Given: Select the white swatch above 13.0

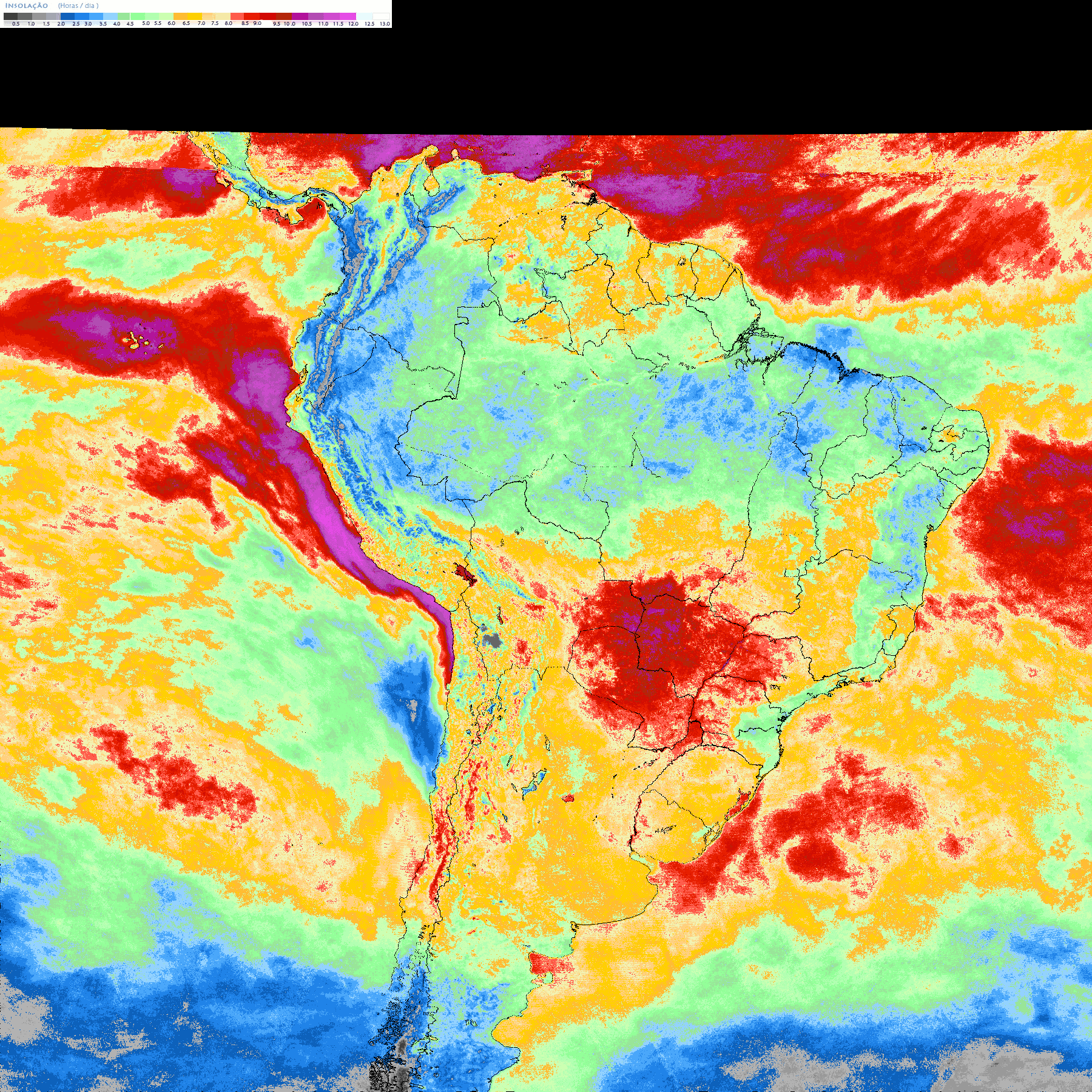Looking at the screenshot, I should click(381, 16).
